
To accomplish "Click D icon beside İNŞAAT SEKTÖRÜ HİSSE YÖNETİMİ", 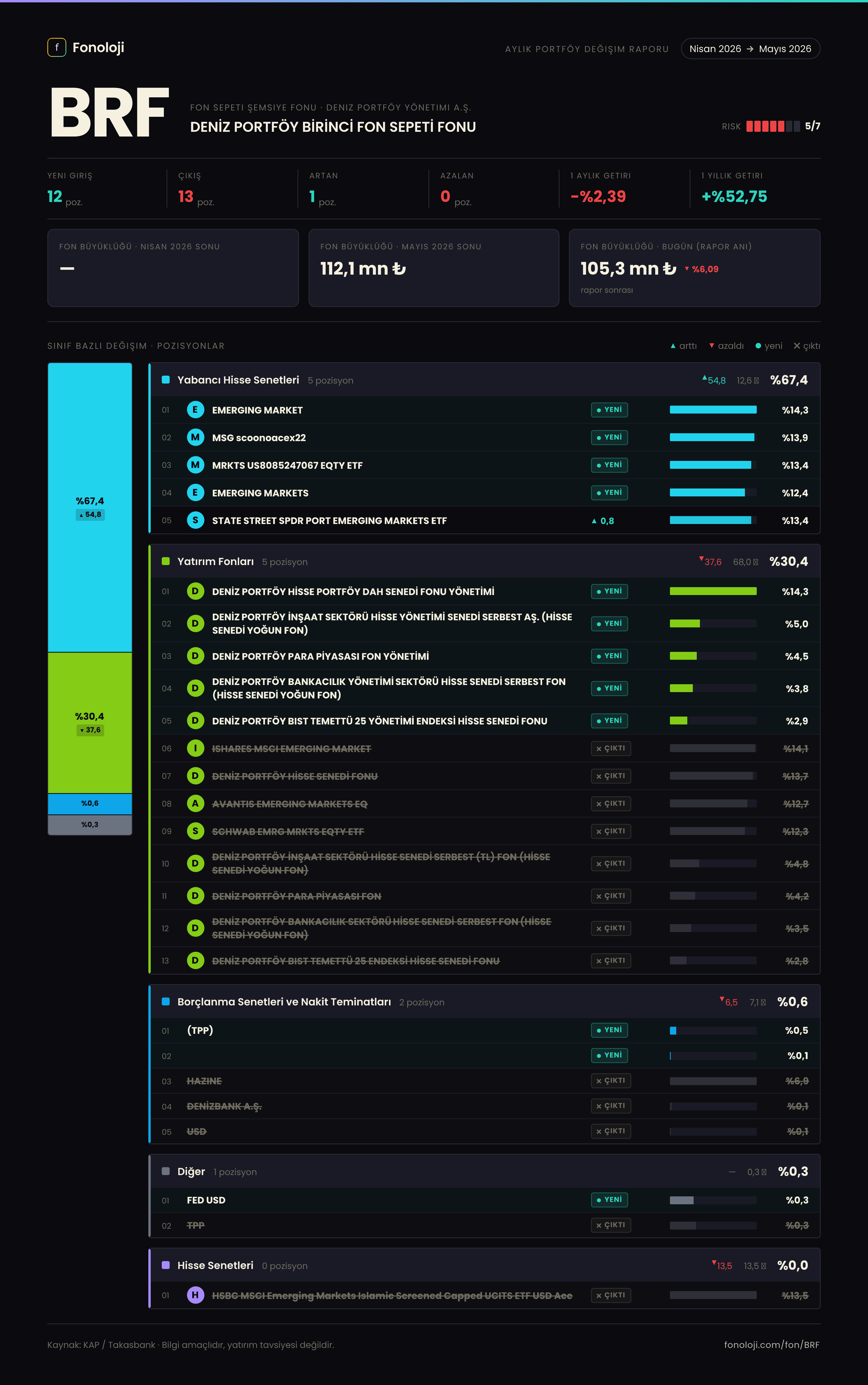I will pyautogui.click(x=195, y=623).
